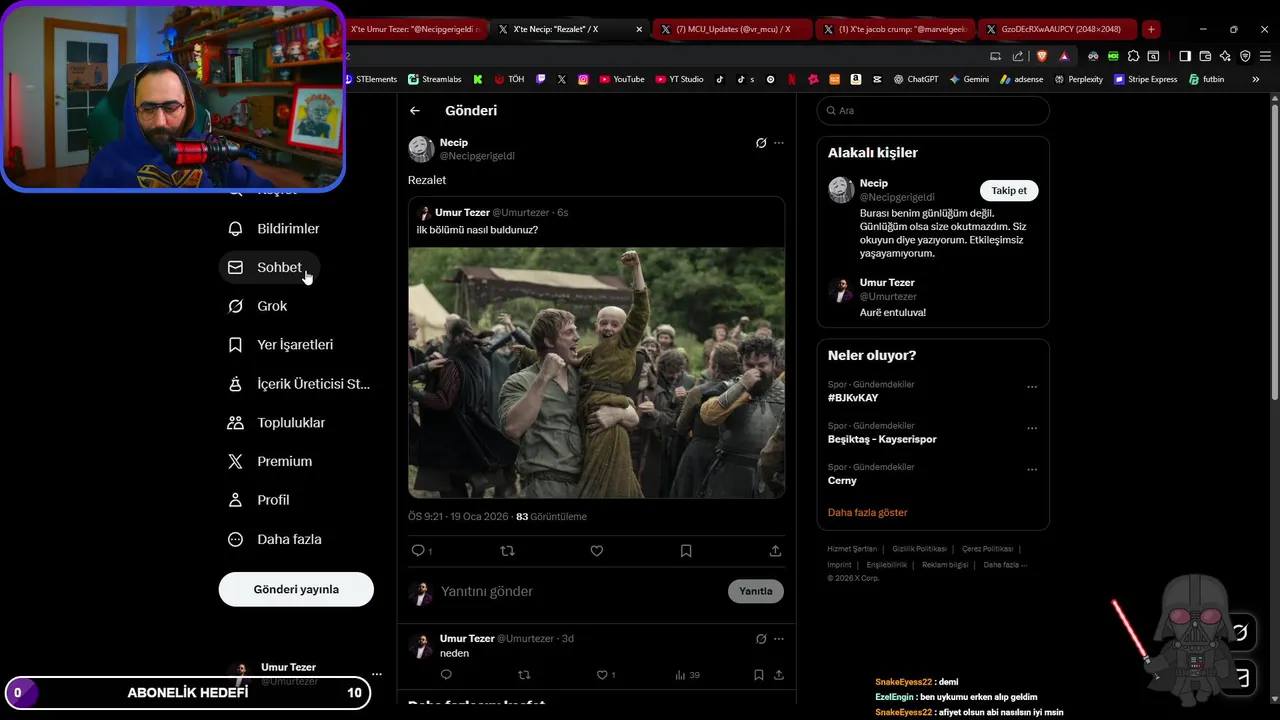This screenshot has width=1280, height=720.
Task: Open Gemini bookmark
Action: click(969, 79)
